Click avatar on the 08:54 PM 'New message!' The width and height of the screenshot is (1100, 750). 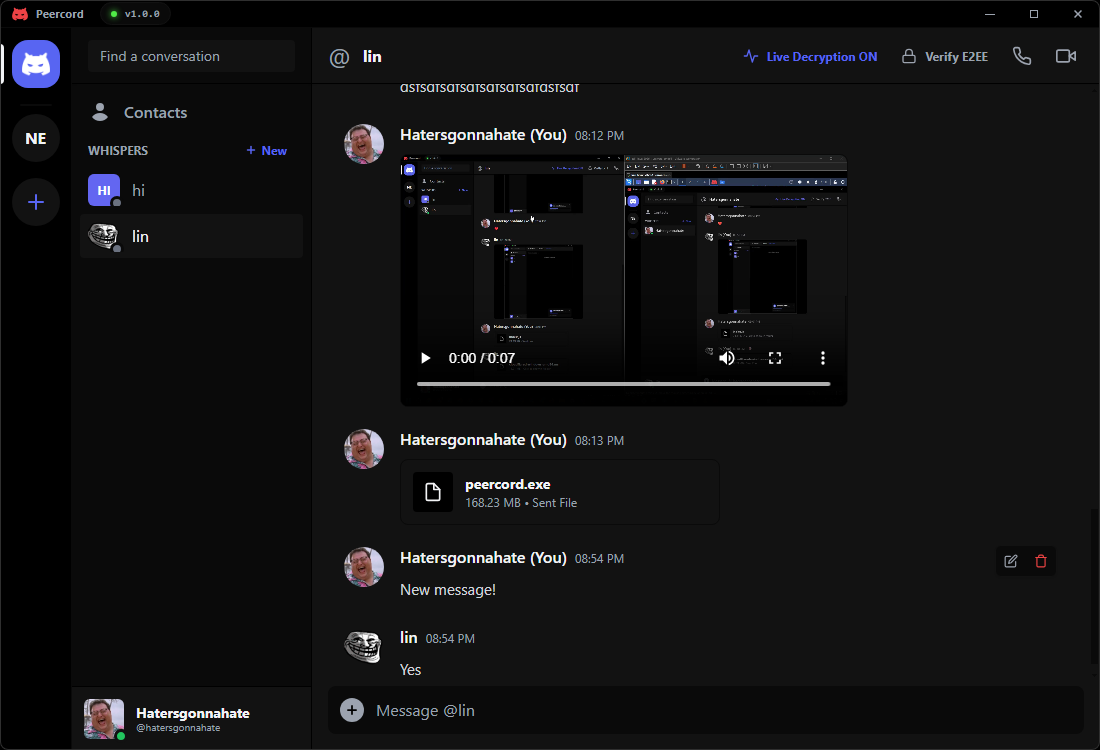point(363,567)
